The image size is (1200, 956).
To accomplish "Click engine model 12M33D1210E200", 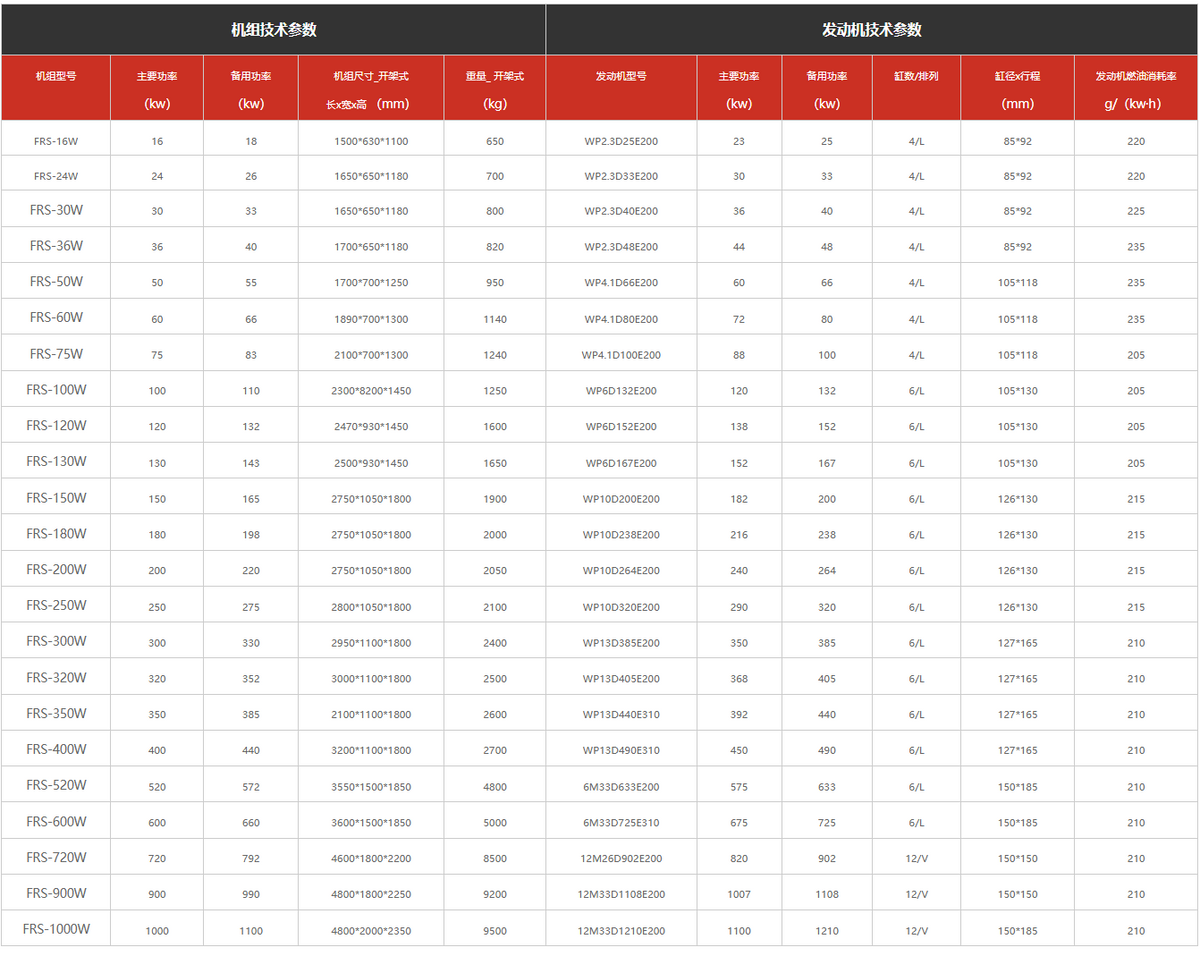I will click(x=621, y=931).
